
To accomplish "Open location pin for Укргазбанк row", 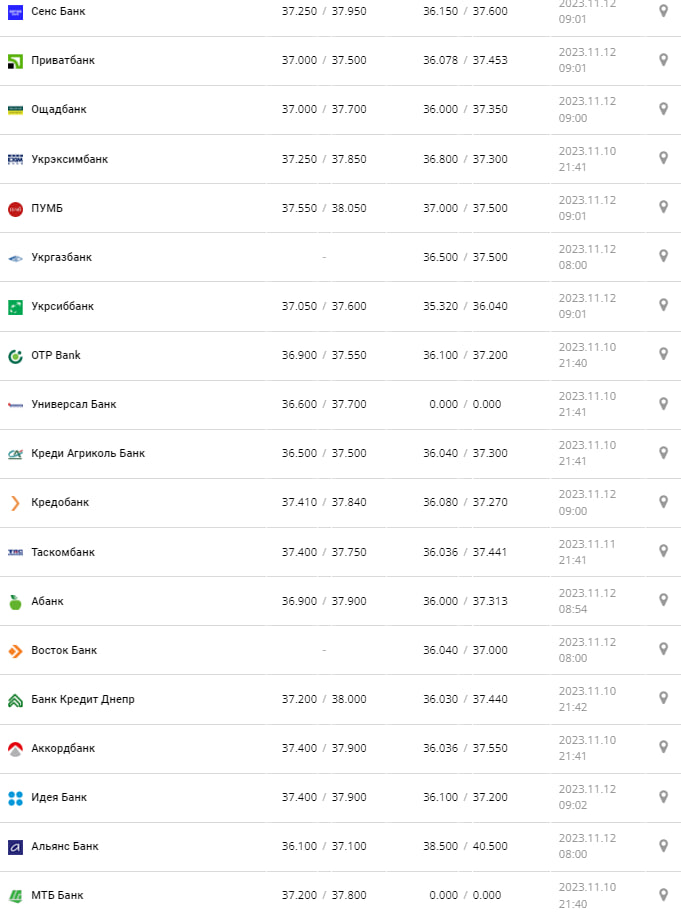I will 663,257.
